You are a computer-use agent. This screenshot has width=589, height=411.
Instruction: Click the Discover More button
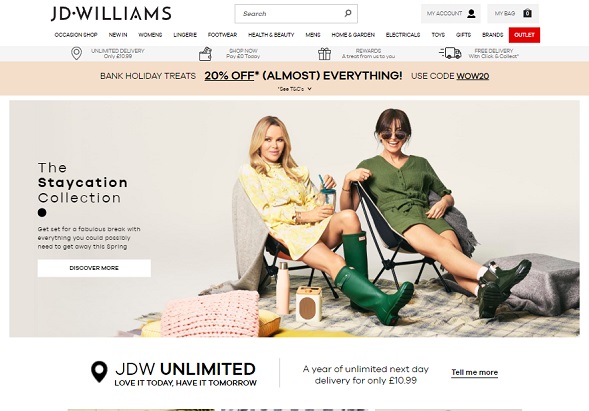coord(94,268)
